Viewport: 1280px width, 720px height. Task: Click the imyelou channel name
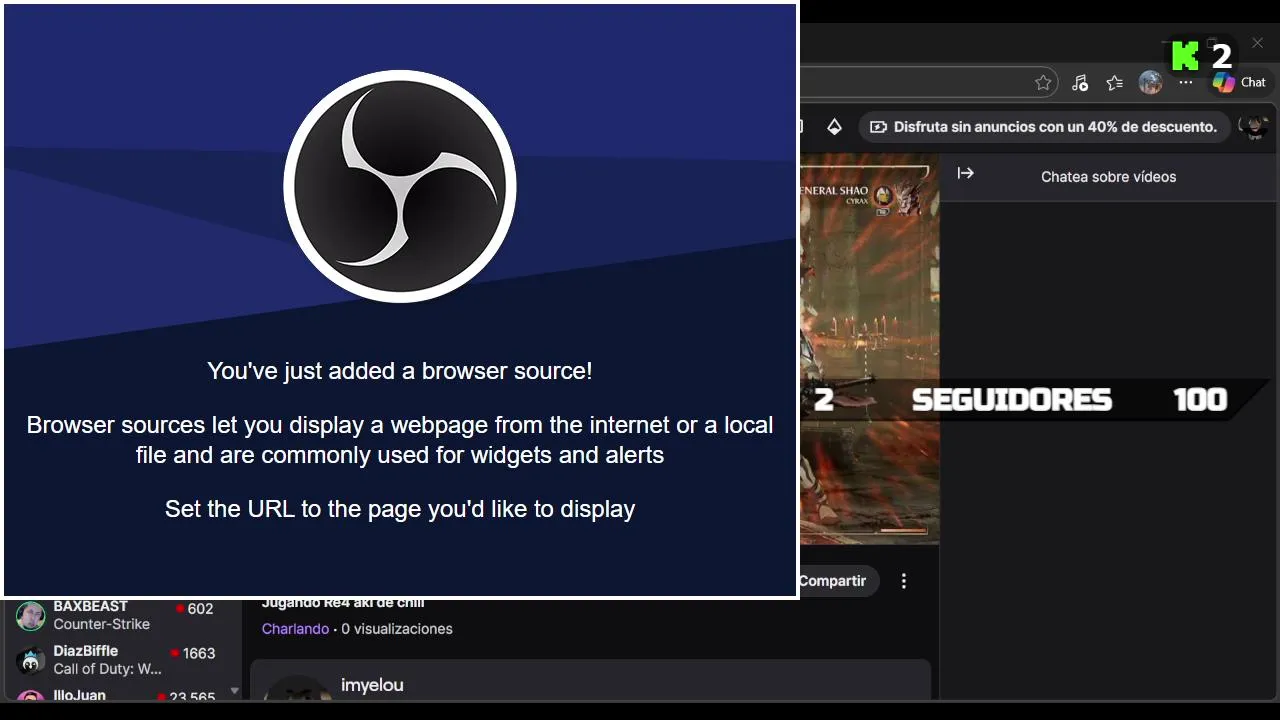(372, 686)
